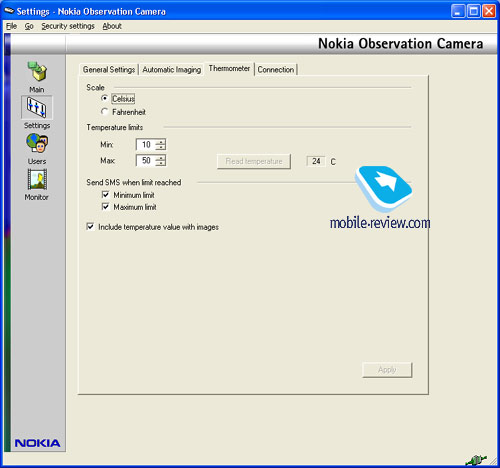This screenshot has height=468, width=500.
Task: Click the 'Nokia Observation Camera' header title
Action: click(400, 44)
